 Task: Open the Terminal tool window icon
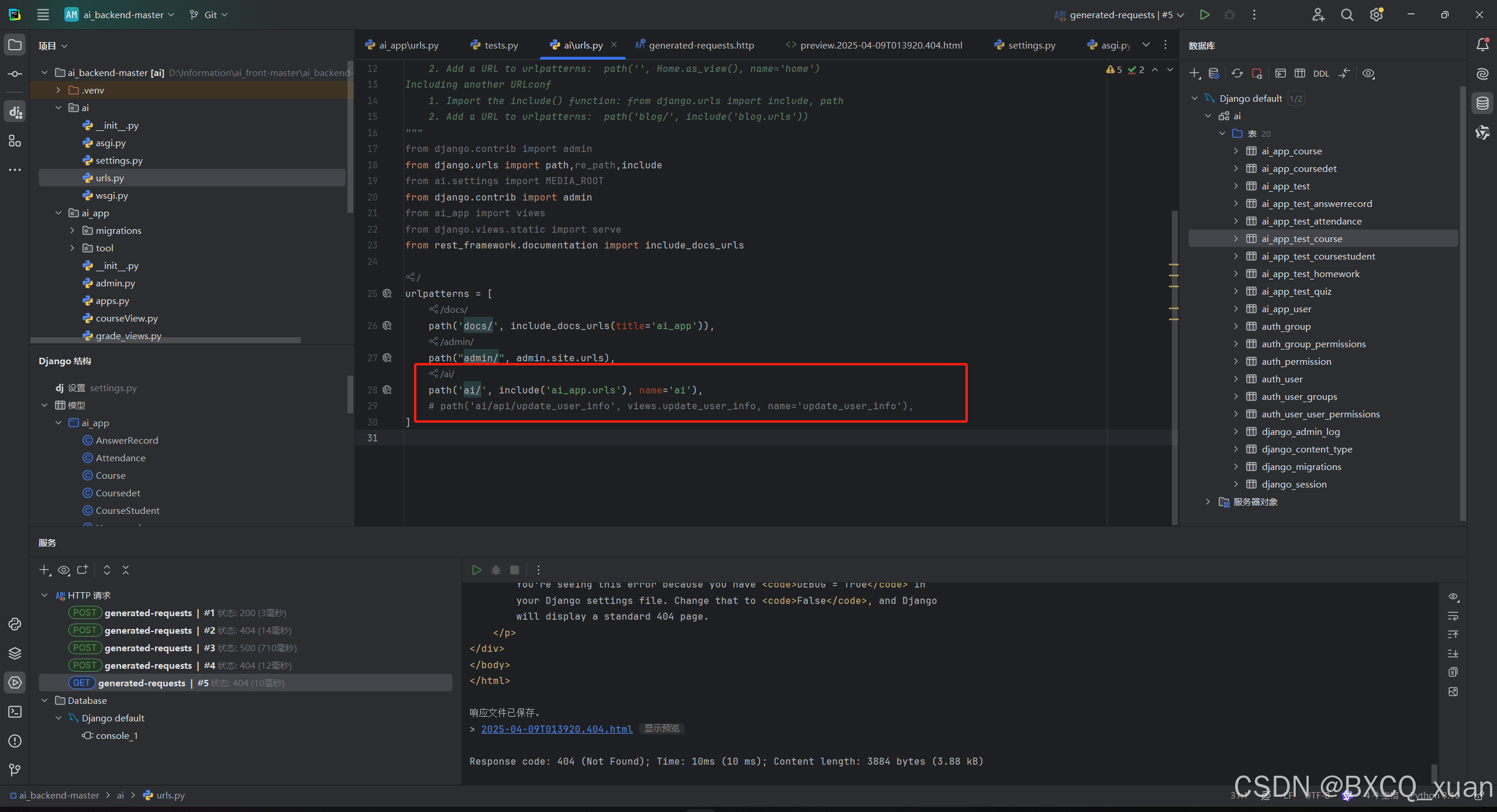(x=15, y=711)
